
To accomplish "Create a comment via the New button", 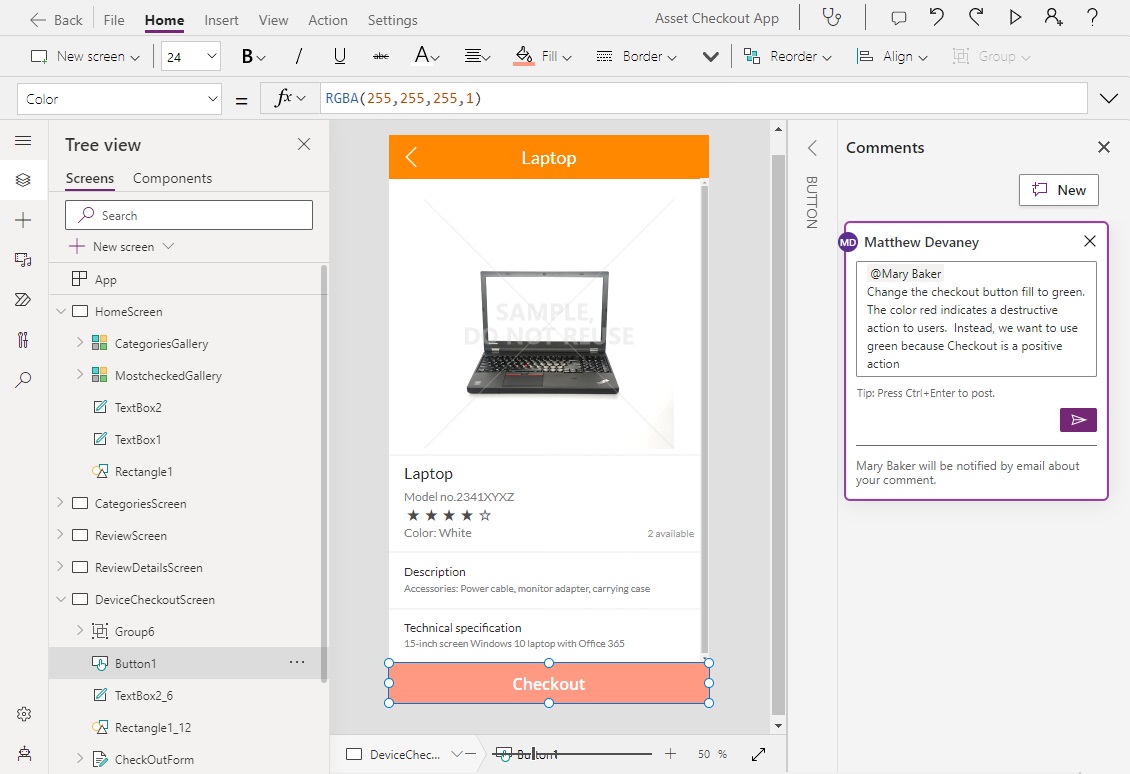I will [1058, 189].
